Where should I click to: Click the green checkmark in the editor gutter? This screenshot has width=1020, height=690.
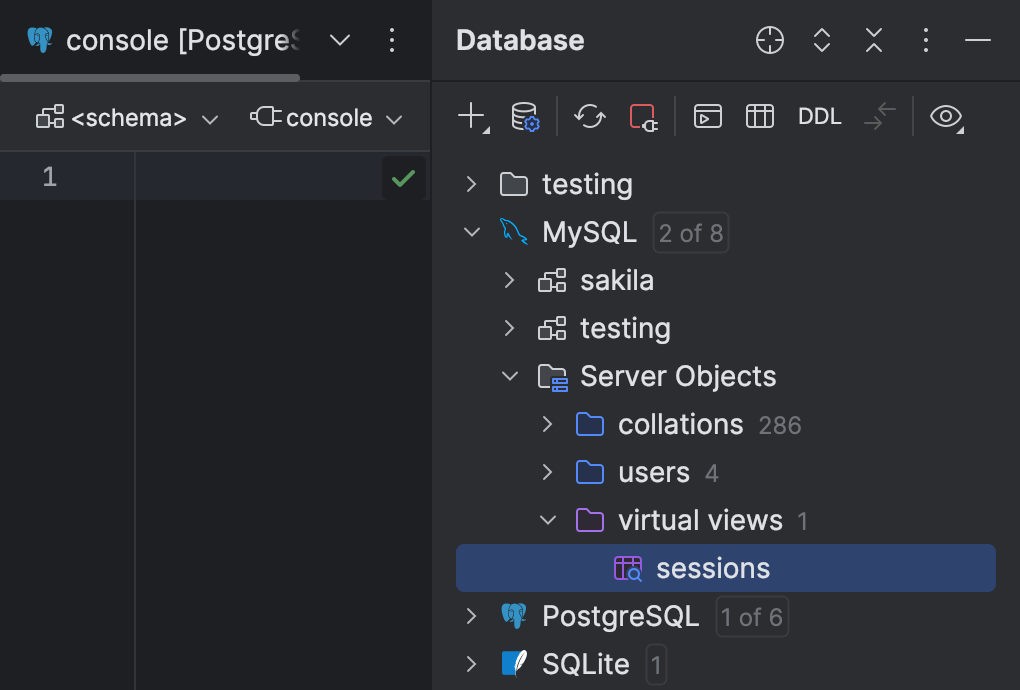pyautogui.click(x=404, y=177)
